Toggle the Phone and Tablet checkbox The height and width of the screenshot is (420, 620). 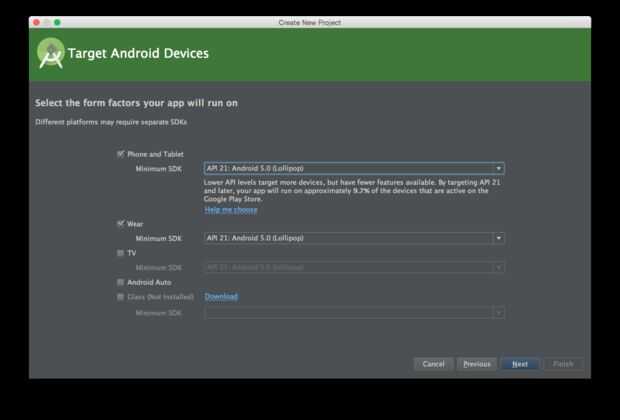(121, 154)
